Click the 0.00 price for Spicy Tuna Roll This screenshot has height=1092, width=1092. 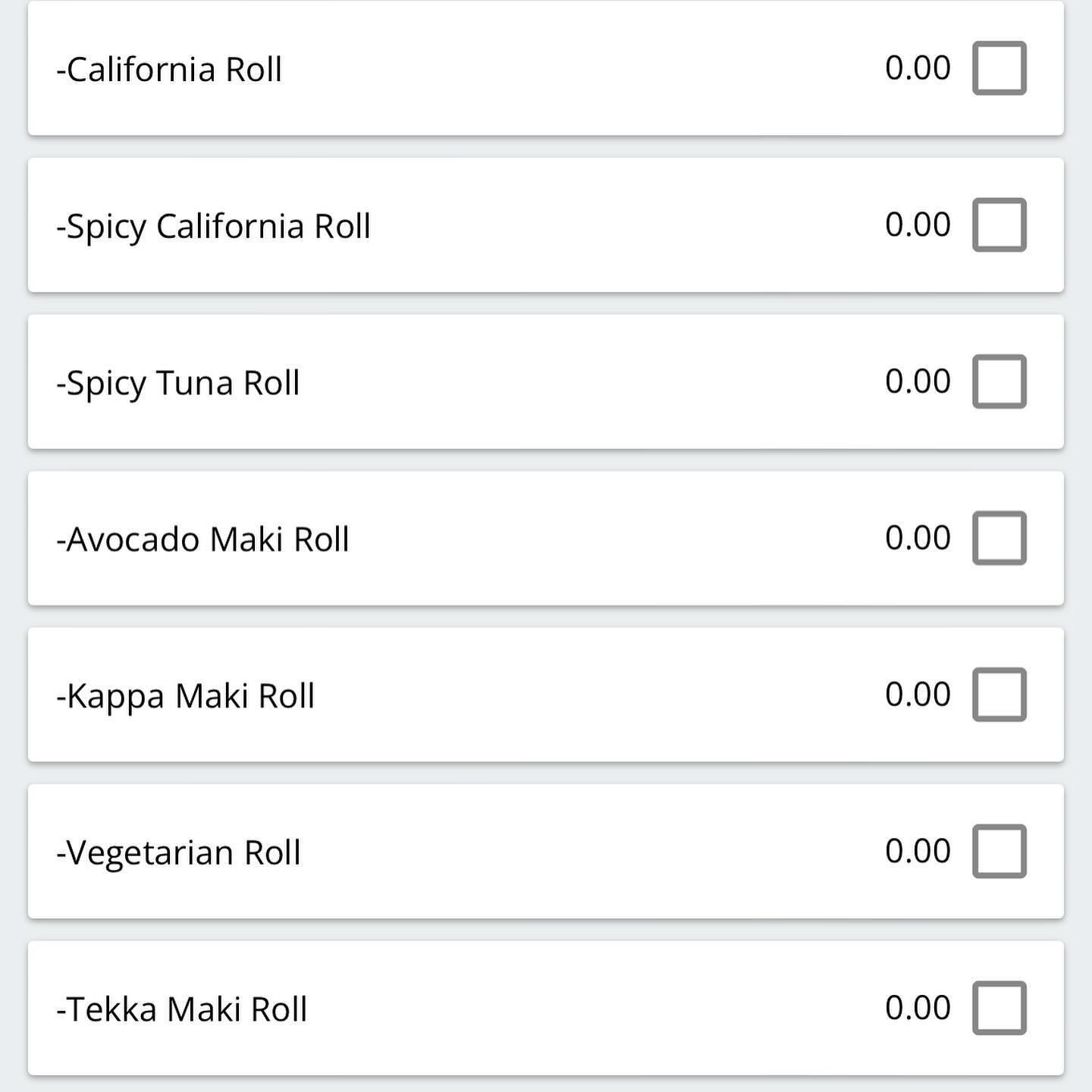tap(918, 381)
